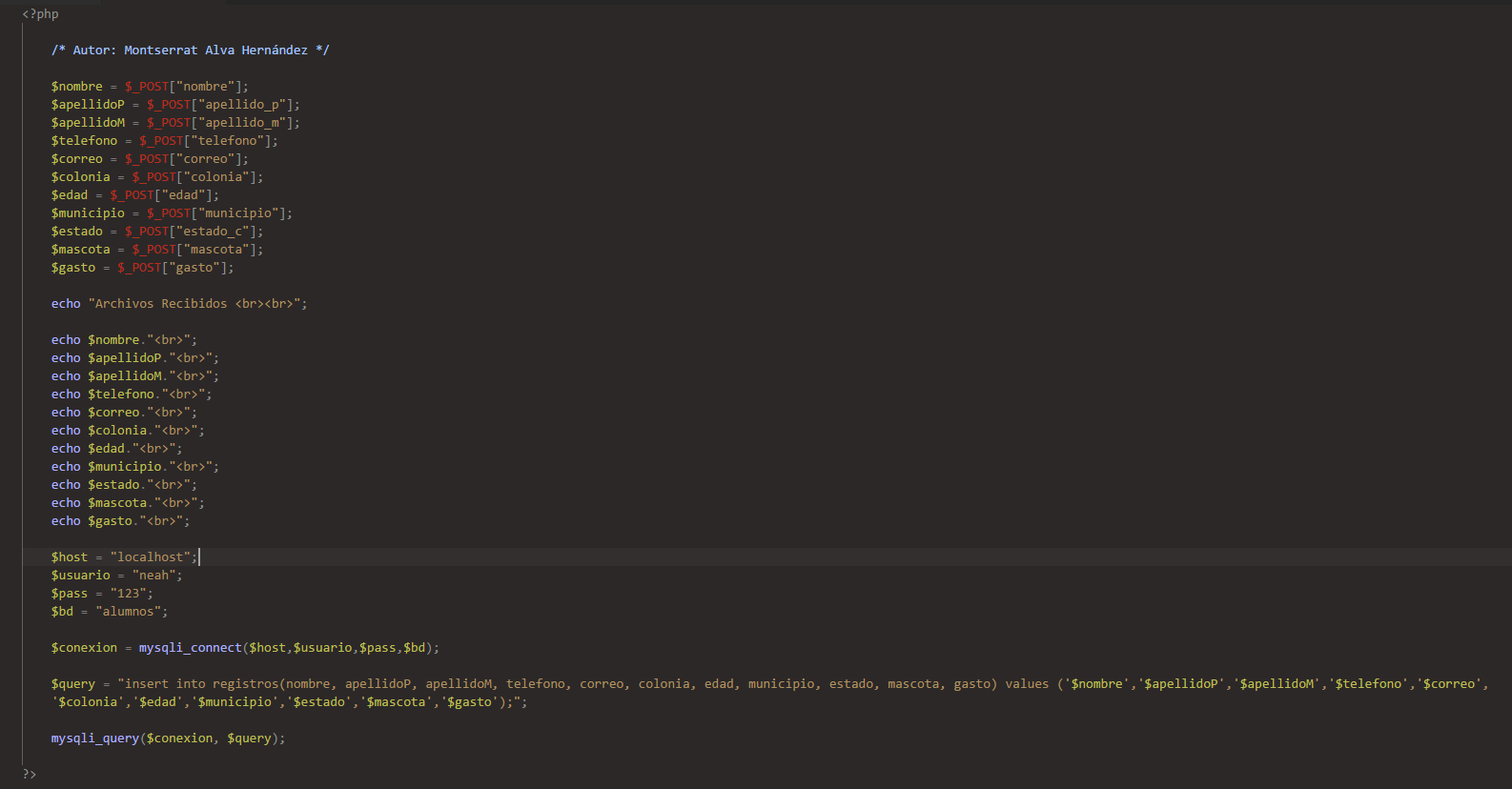Click the echo $gasto line
1512x789 pixels.
click(121, 521)
